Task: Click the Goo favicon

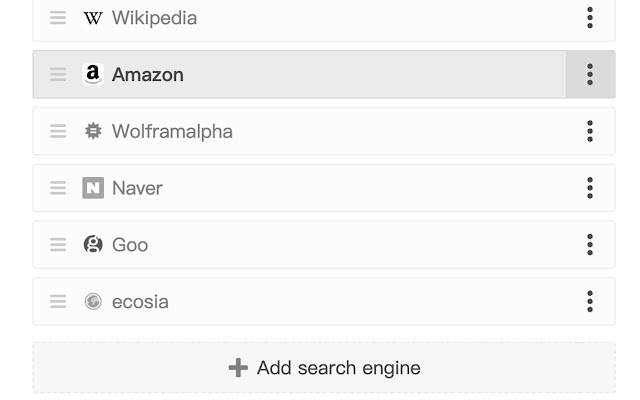Action: 93,244
